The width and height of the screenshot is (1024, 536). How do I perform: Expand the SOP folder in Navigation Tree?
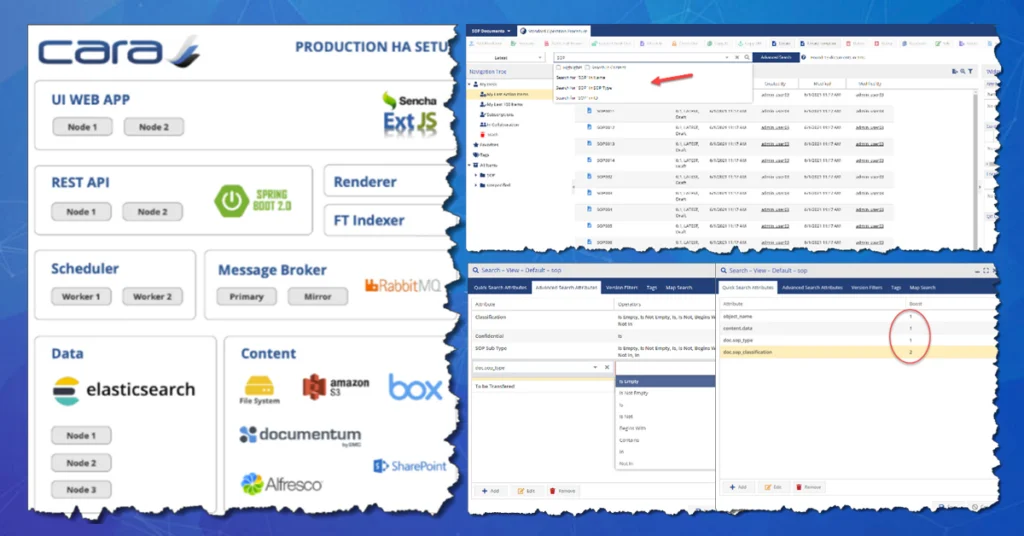475,175
